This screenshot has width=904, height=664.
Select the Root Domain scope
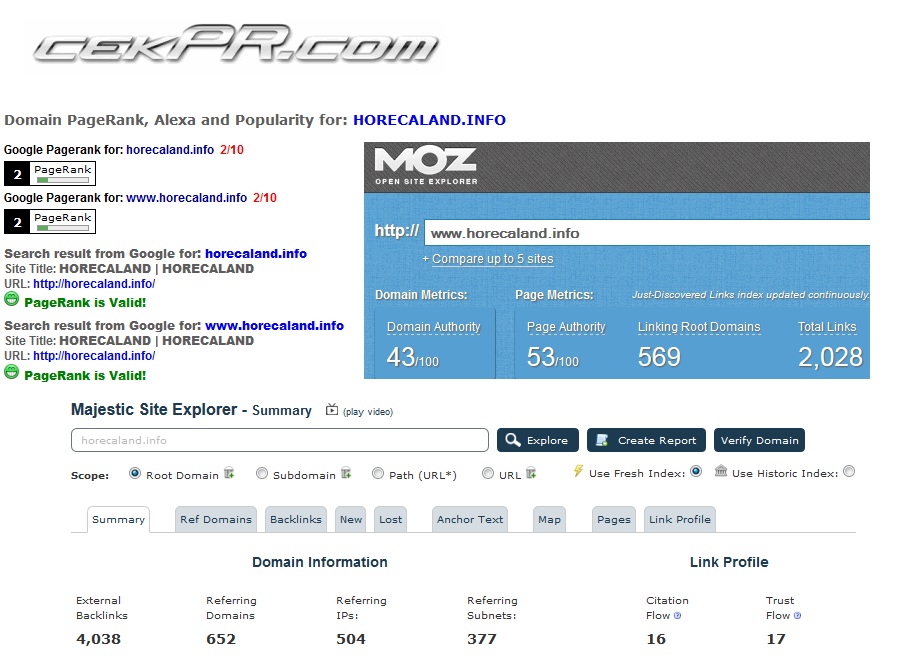pyautogui.click(x=135, y=473)
